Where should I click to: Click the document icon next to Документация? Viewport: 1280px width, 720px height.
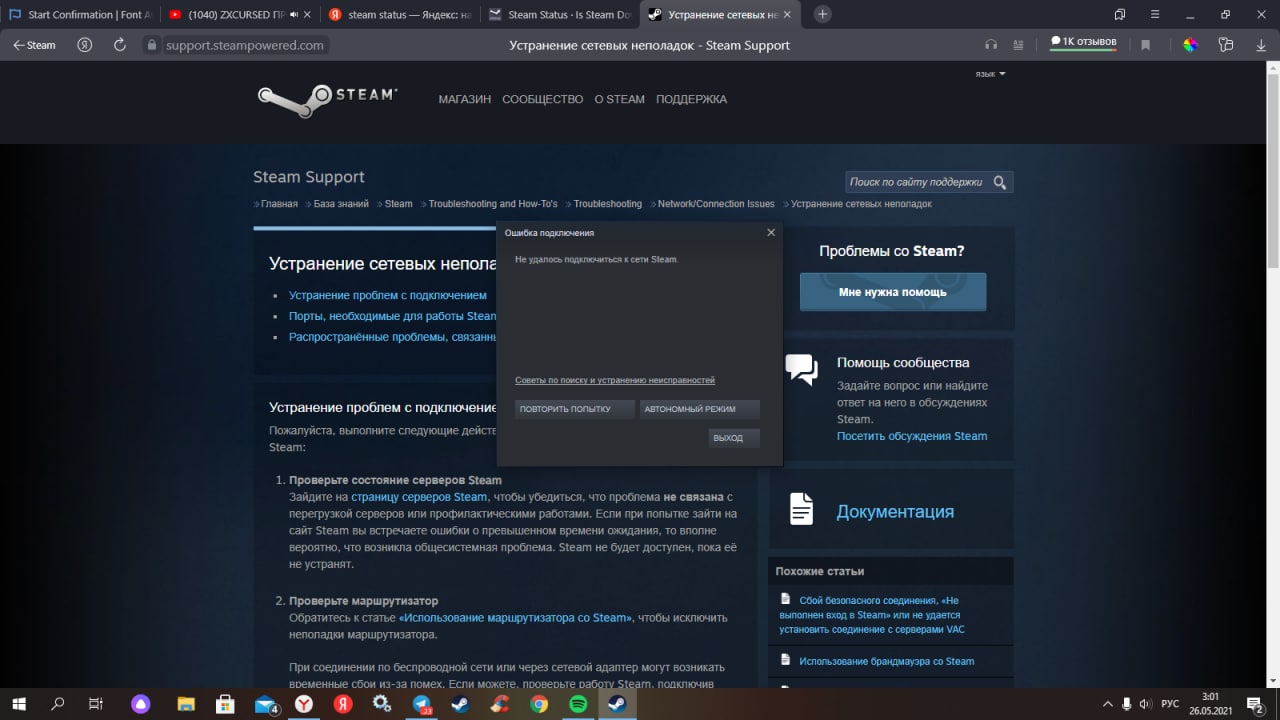tap(801, 509)
